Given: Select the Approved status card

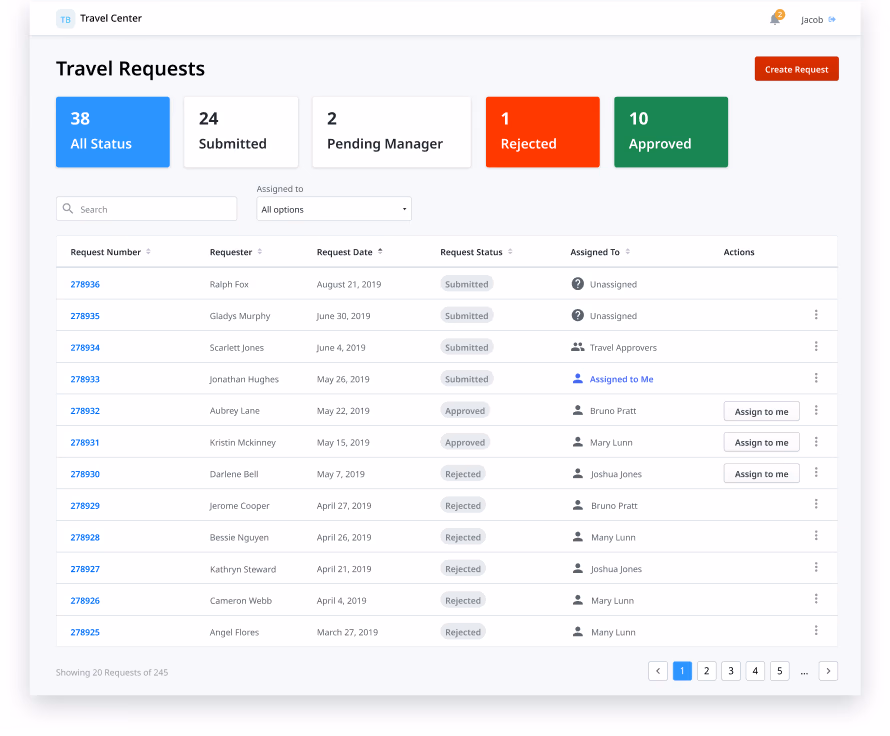Looking at the screenshot, I should click(x=670, y=132).
